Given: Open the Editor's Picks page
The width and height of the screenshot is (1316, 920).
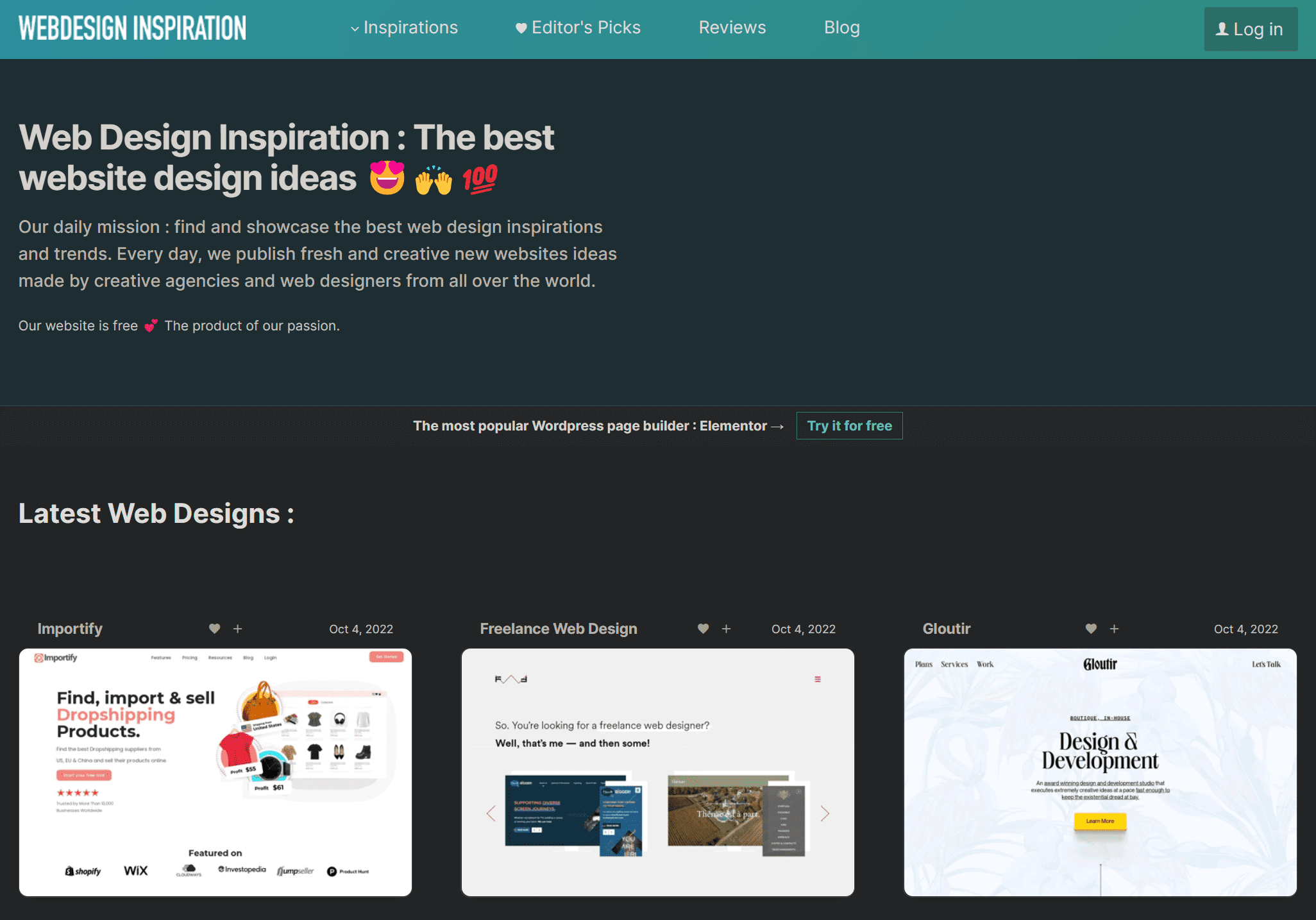Looking at the screenshot, I should pyautogui.click(x=578, y=28).
